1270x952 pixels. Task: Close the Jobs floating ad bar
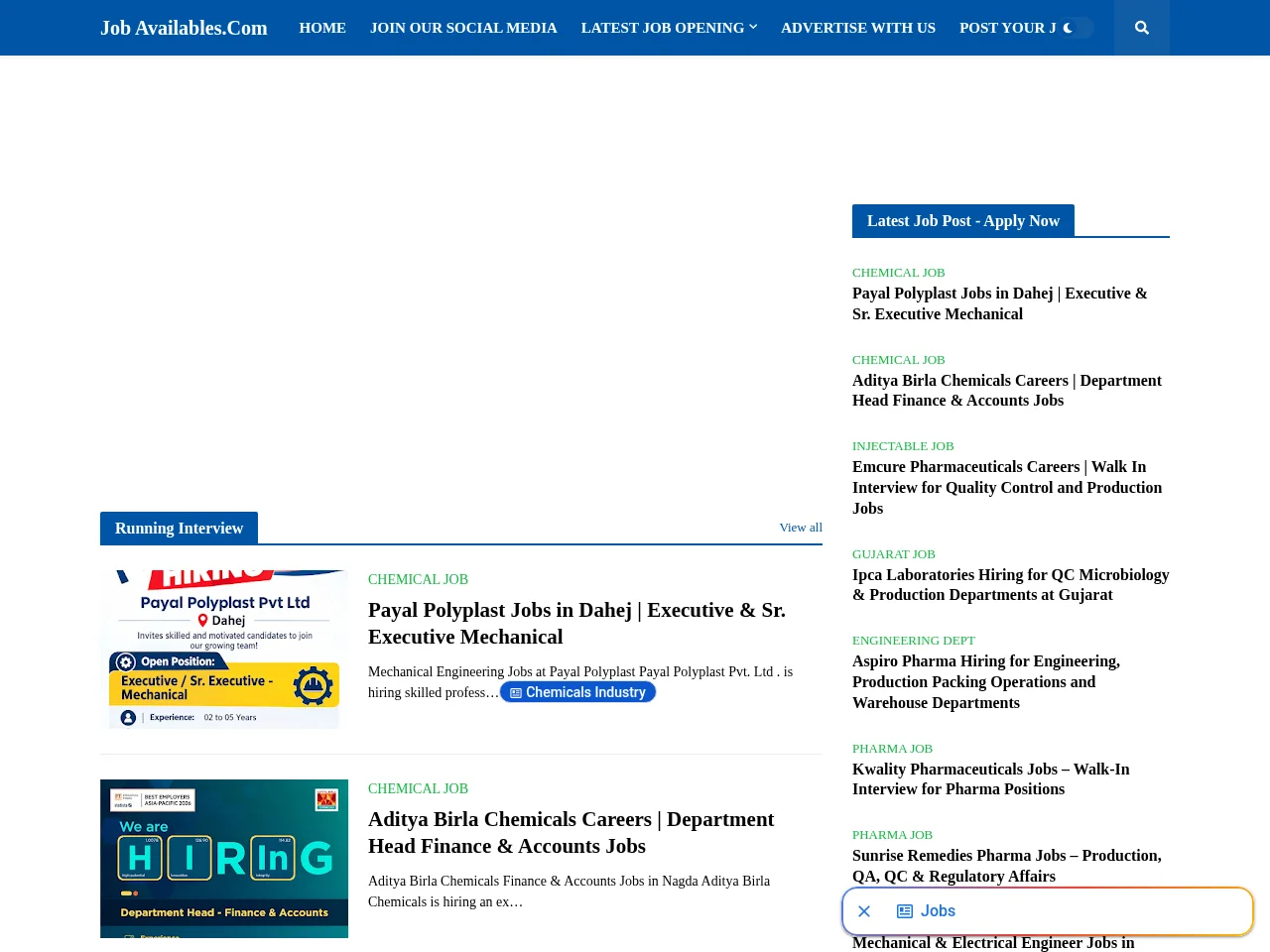[x=864, y=911]
